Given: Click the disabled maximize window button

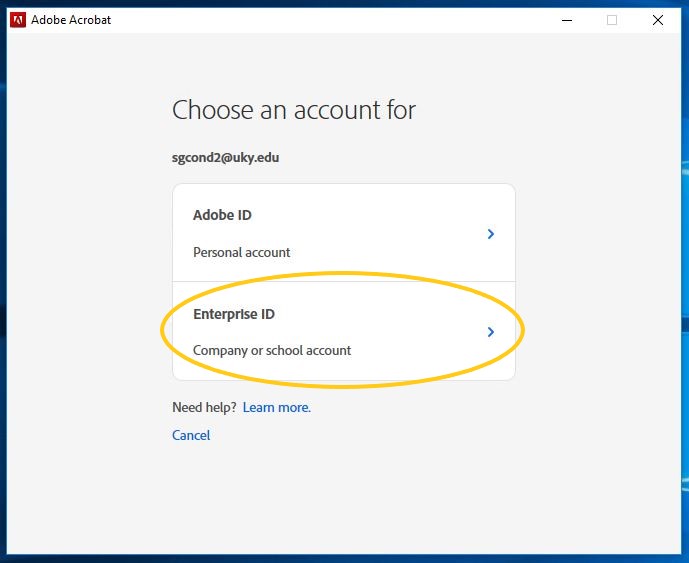Looking at the screenshot, I should coord(612,20).
